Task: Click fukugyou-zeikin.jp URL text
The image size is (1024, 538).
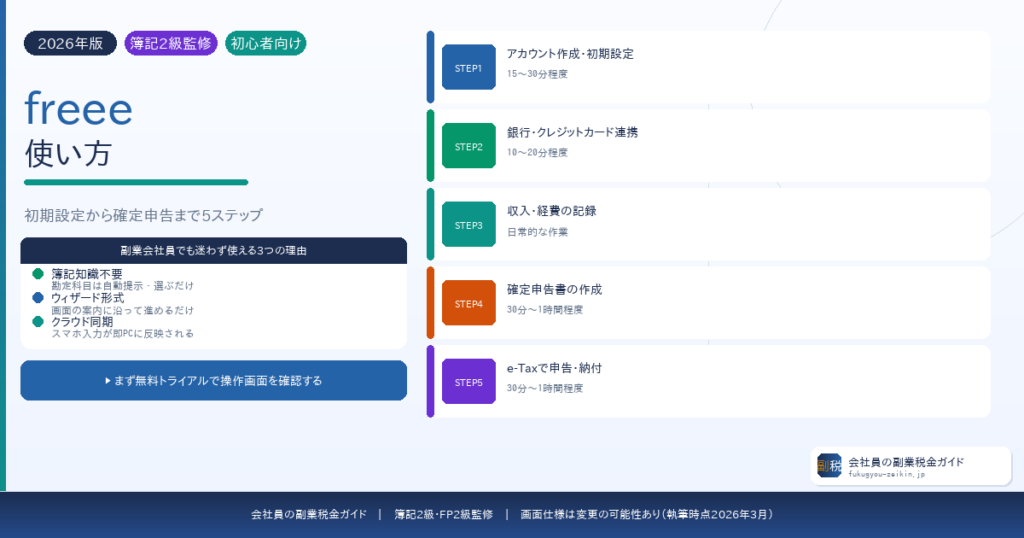Action: (x=887, y=475)
